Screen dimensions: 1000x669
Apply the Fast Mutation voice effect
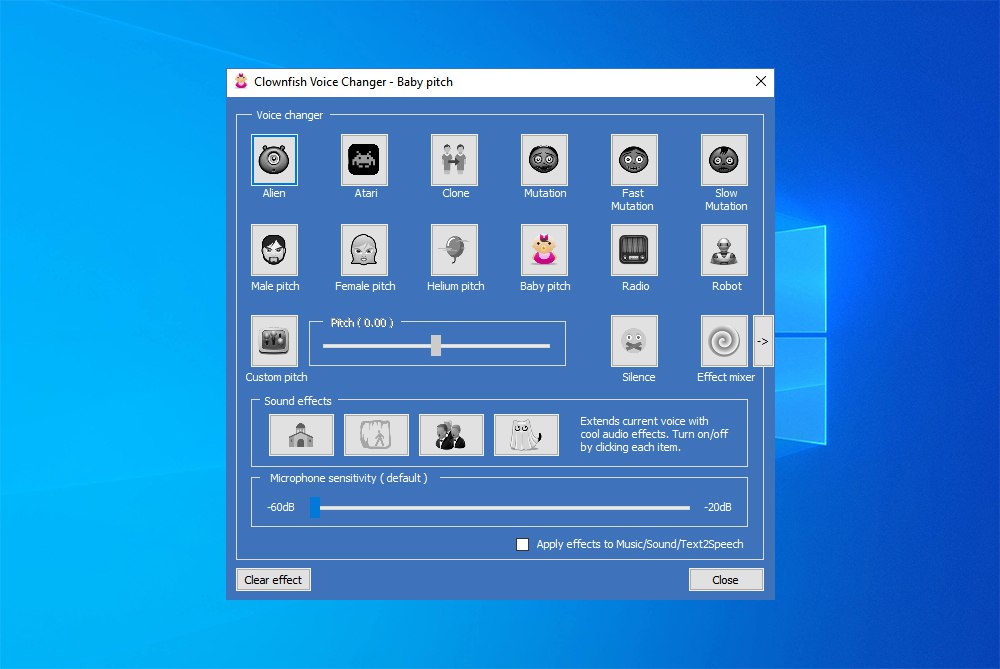click(x=634, y=159)
